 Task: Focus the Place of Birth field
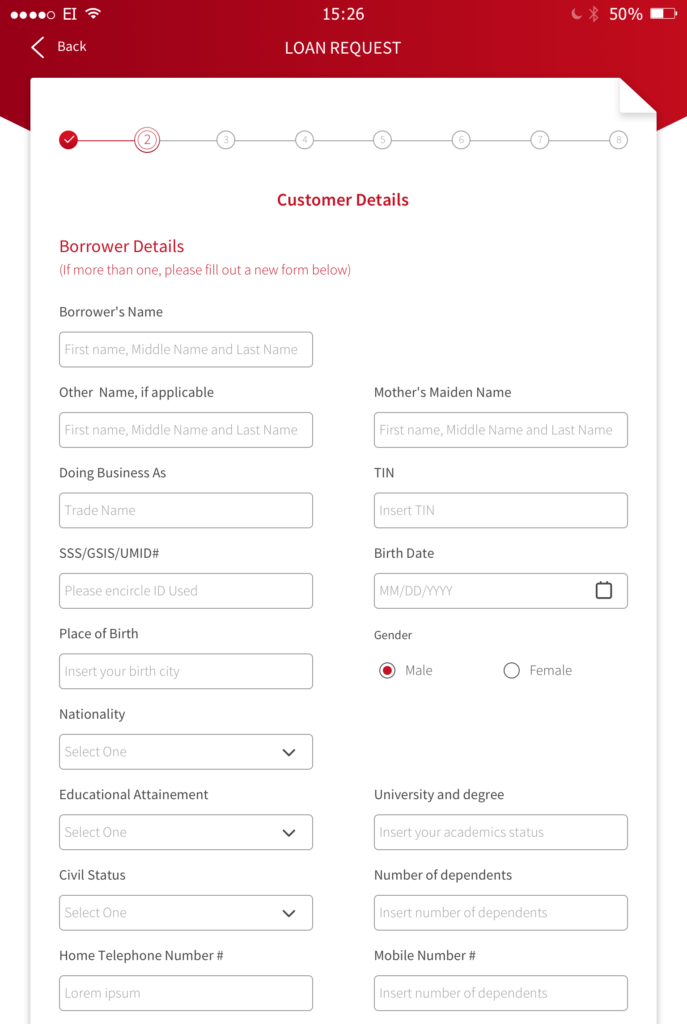[186, 671]
